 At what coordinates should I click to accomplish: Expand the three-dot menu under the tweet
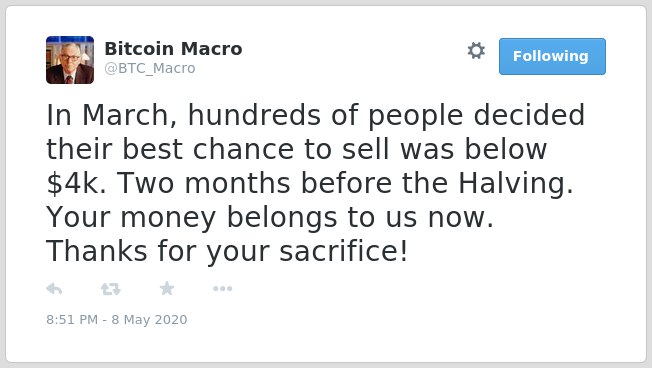tap(222, 289)
